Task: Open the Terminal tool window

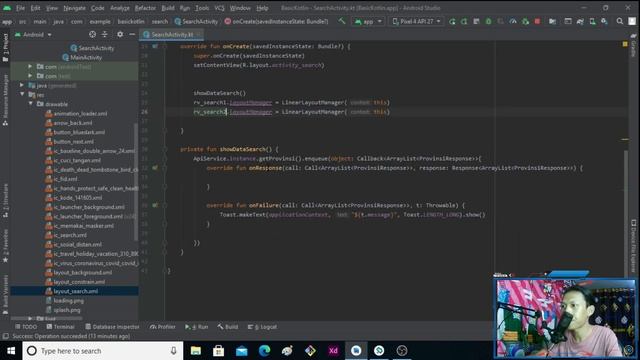Action: [60, 327]
